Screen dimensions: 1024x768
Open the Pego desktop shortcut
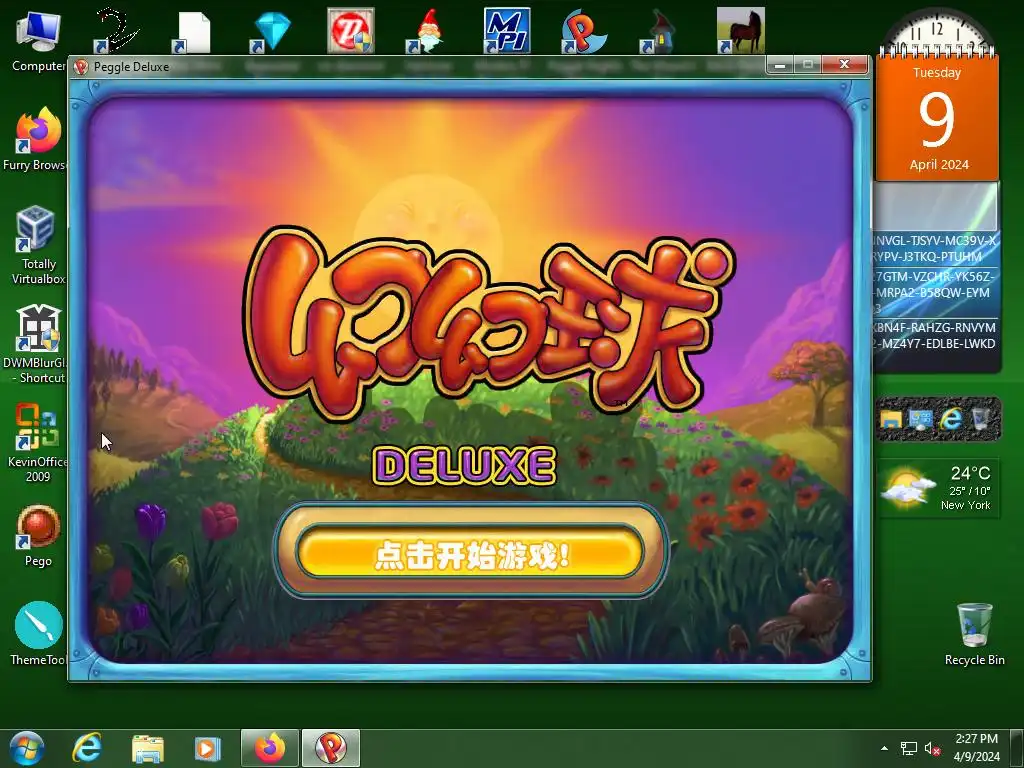[38, 536]
